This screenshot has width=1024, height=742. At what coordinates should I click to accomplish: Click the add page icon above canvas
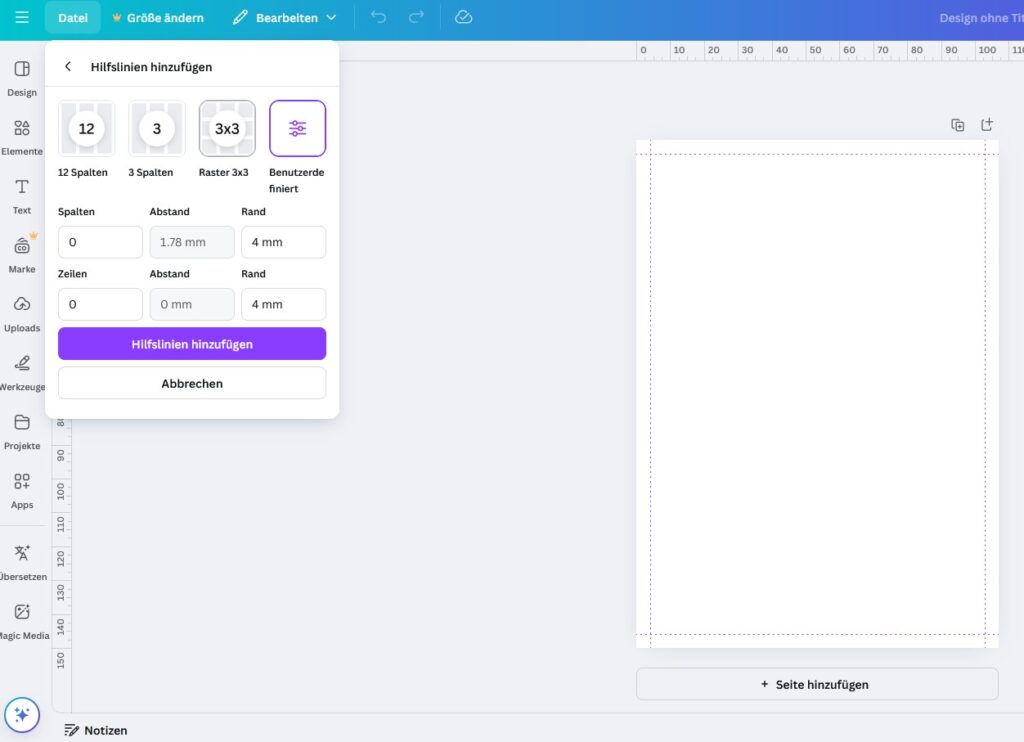[x=987, y=125]
